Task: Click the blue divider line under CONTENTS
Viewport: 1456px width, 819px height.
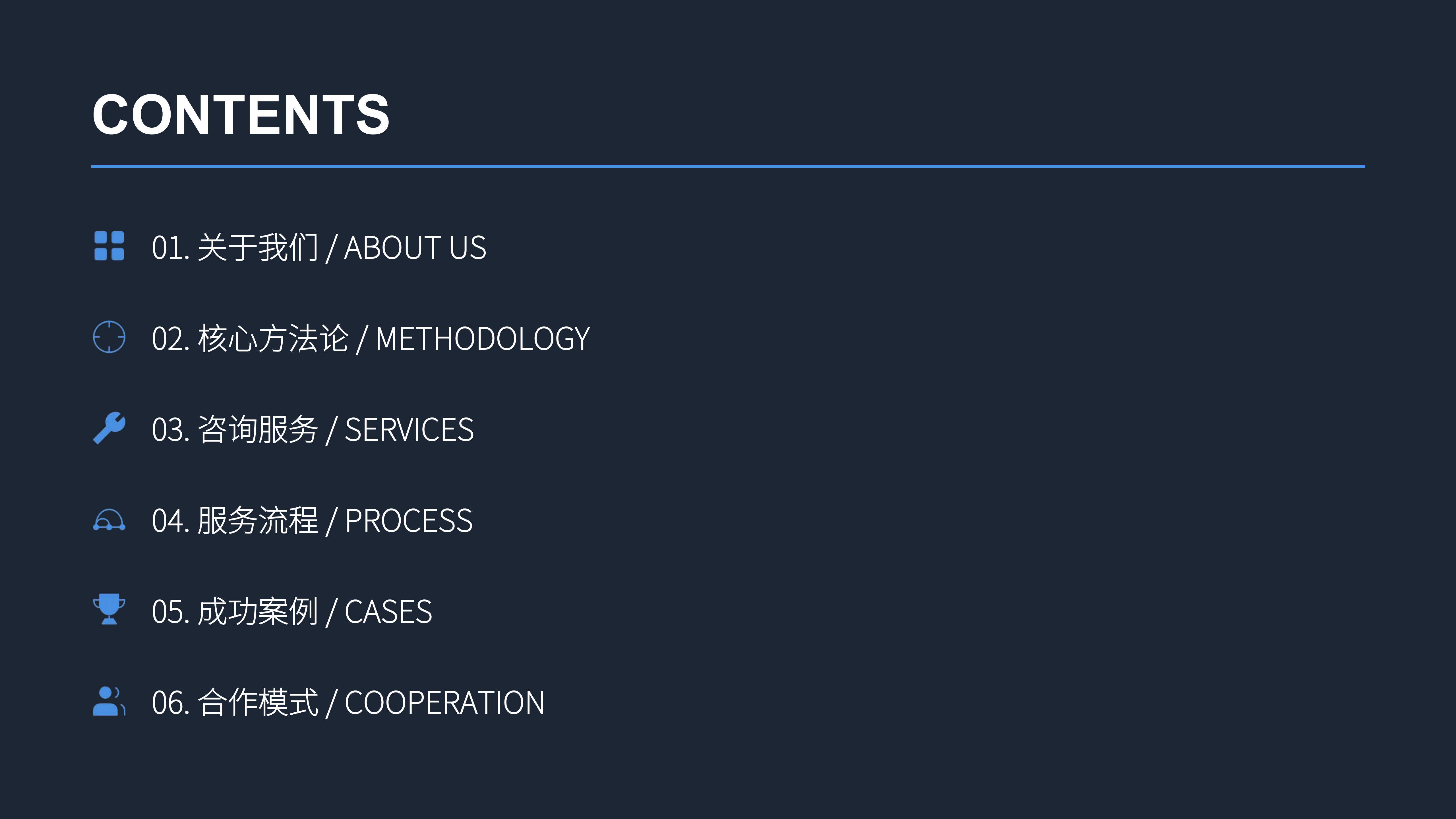Action: [x=728, y=167]
